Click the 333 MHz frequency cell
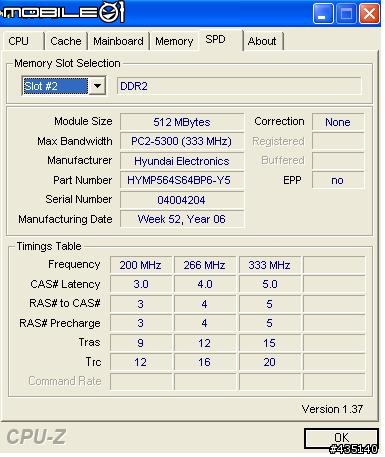 pyautogui.click(x=269, y=265)
